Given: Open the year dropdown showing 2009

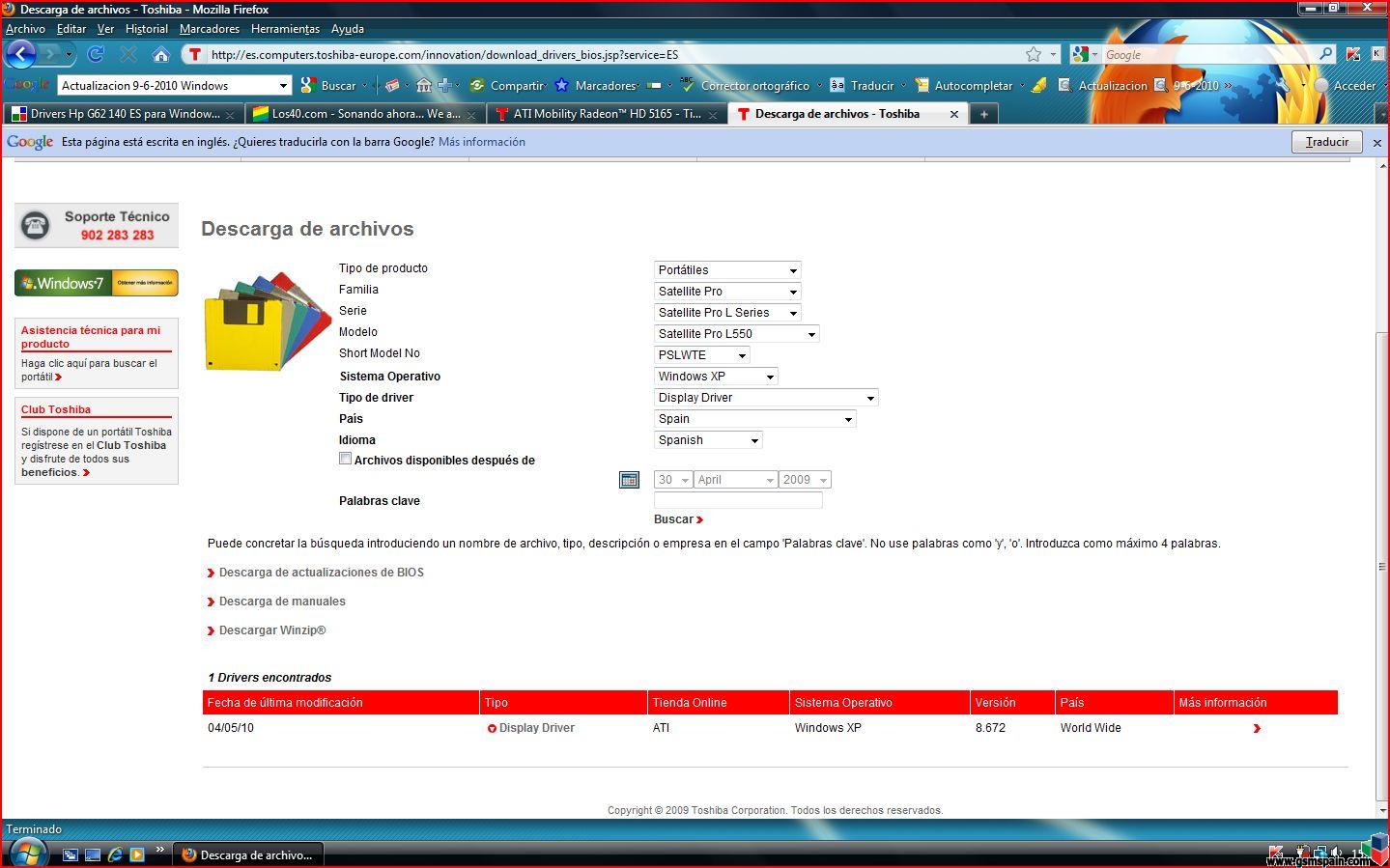Looking at the screenshot, I should 806,480.
